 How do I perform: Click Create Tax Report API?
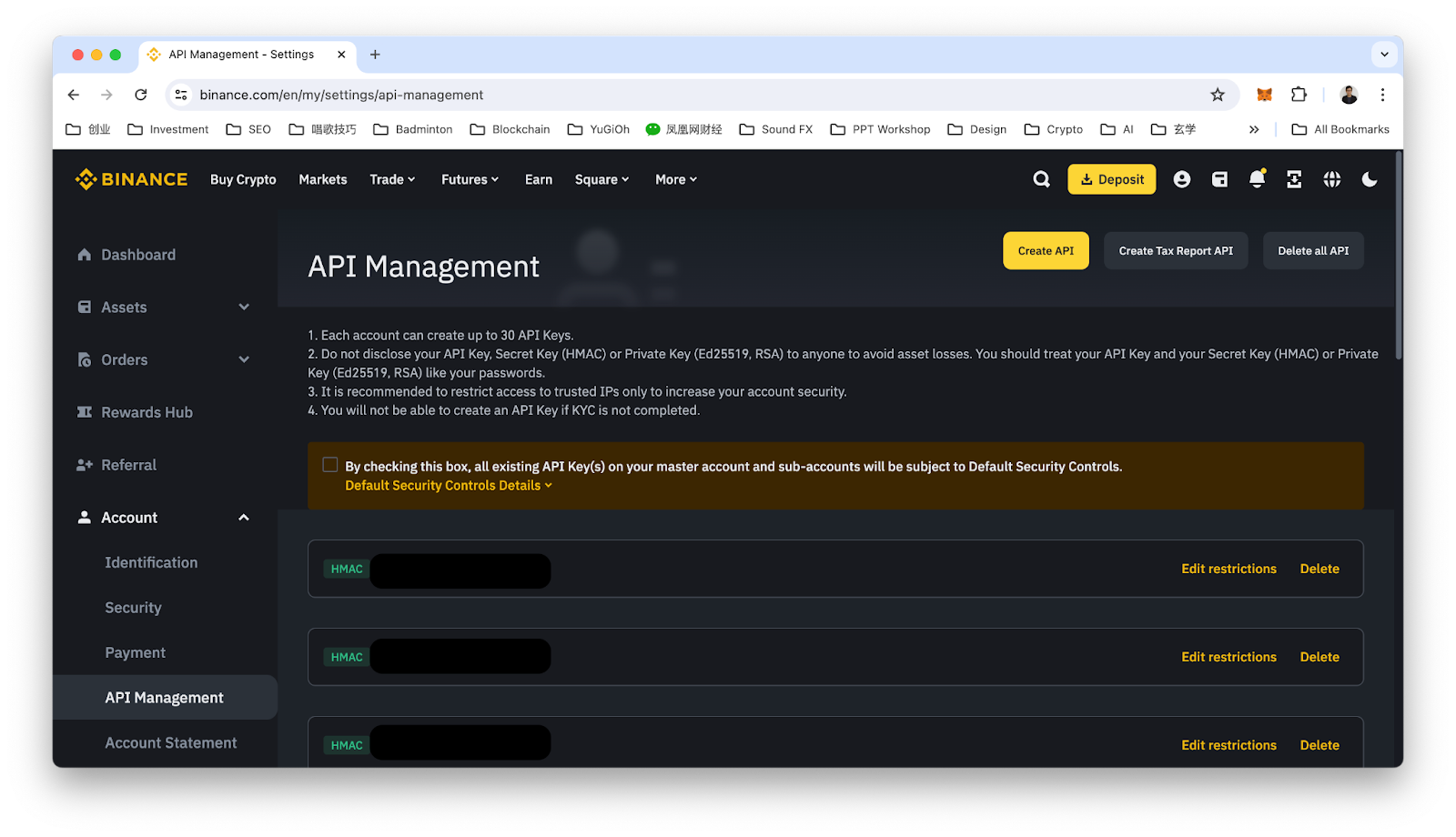click(x=1176, y=251)
